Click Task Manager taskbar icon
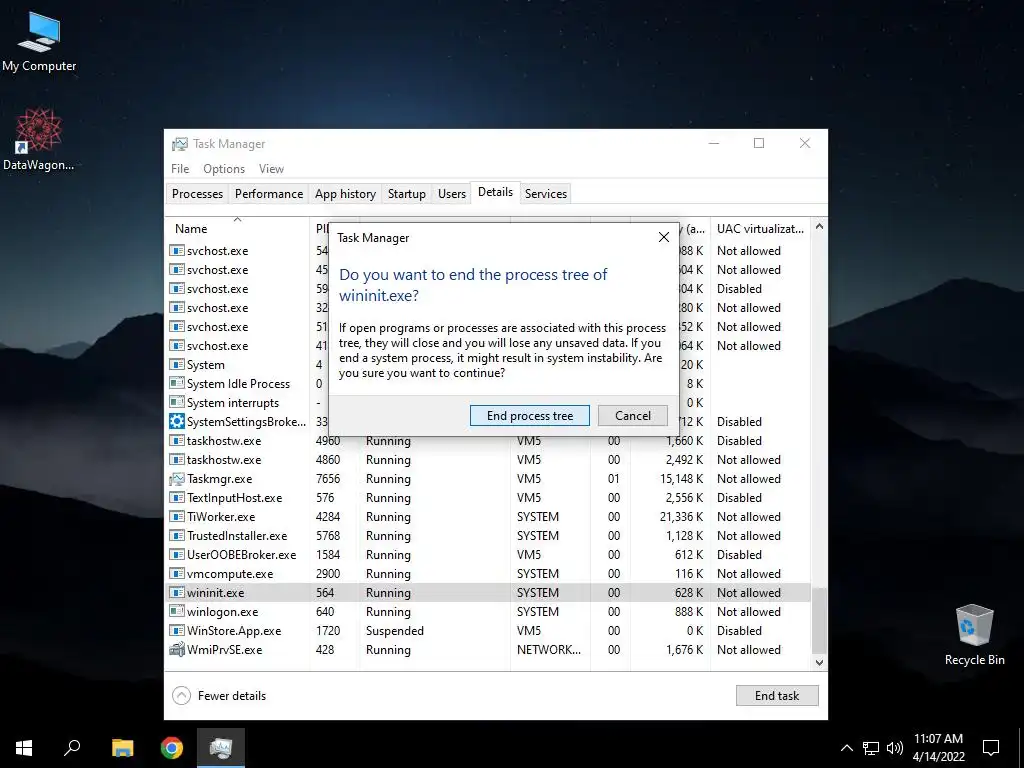1024x768 pixels. (x=221, y=748)
